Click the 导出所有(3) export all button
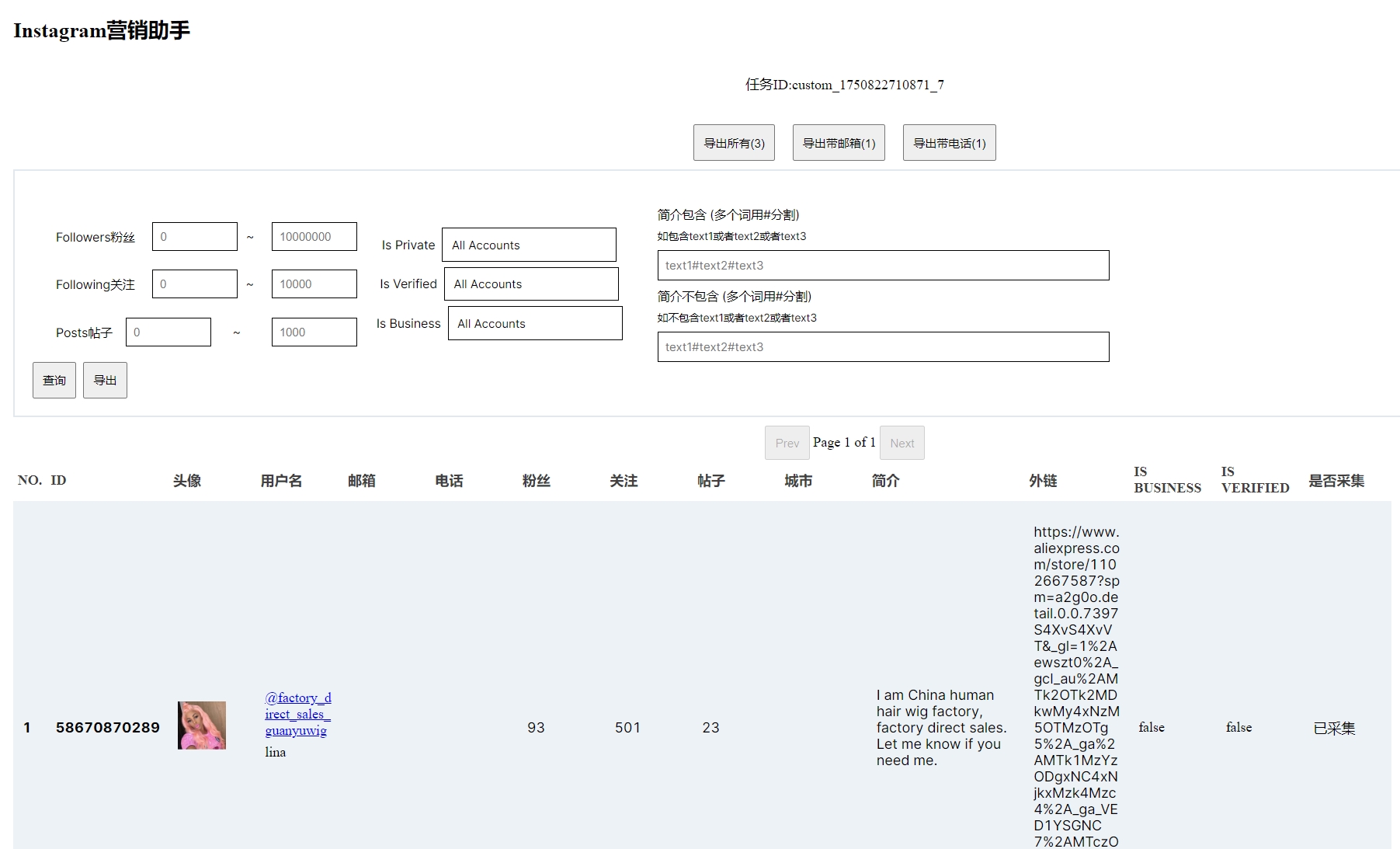This screenshot has height=849, width=1400. pyautogui.click(x=734, y=143)
